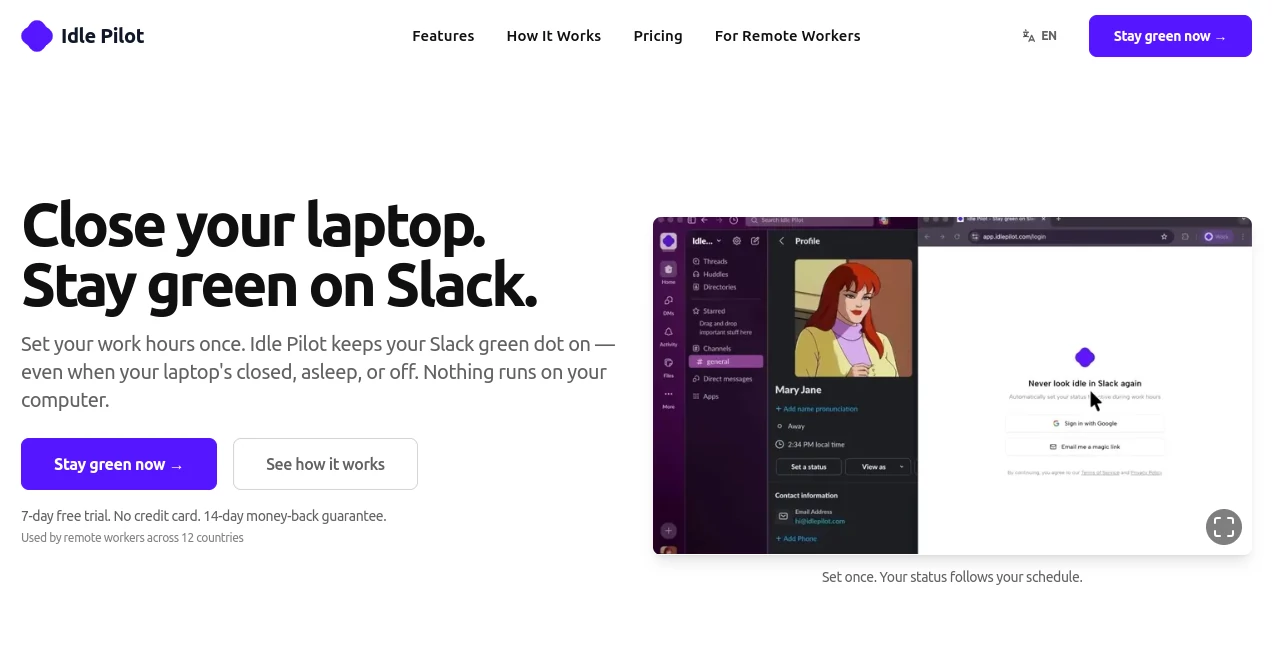The image size is (1272, 652).
Task: Click the Slack workspace logo in the demo
Action: tap(668, 241)
